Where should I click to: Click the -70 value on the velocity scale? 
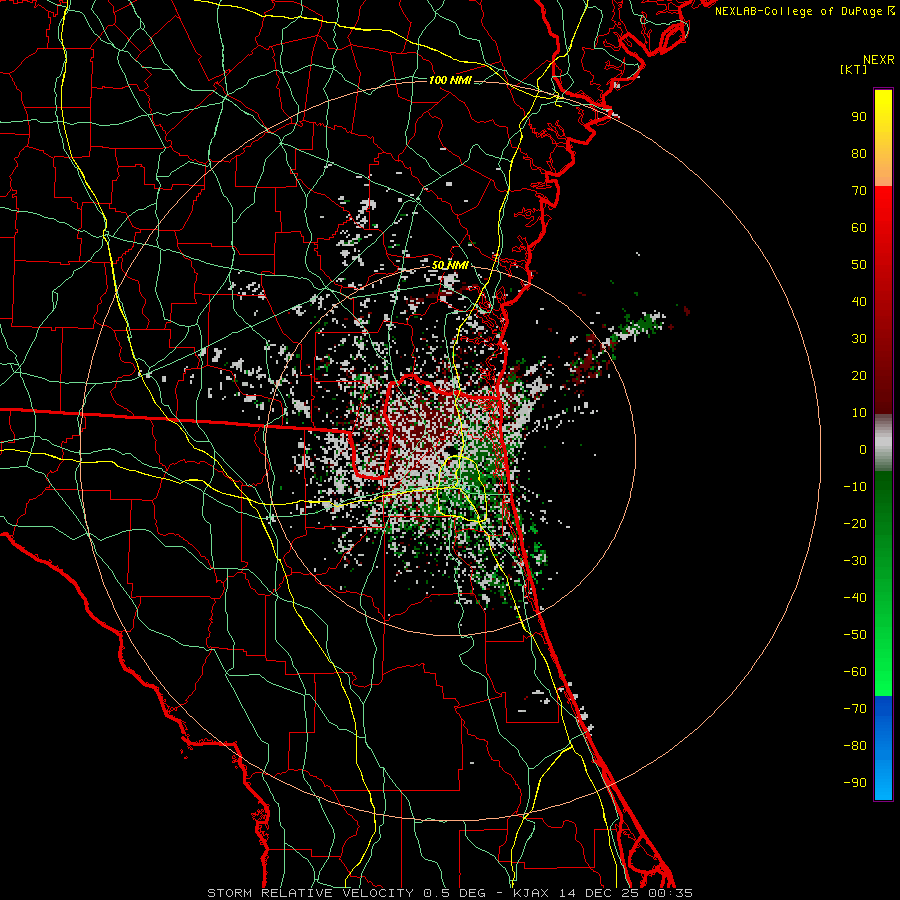point(855,709)
